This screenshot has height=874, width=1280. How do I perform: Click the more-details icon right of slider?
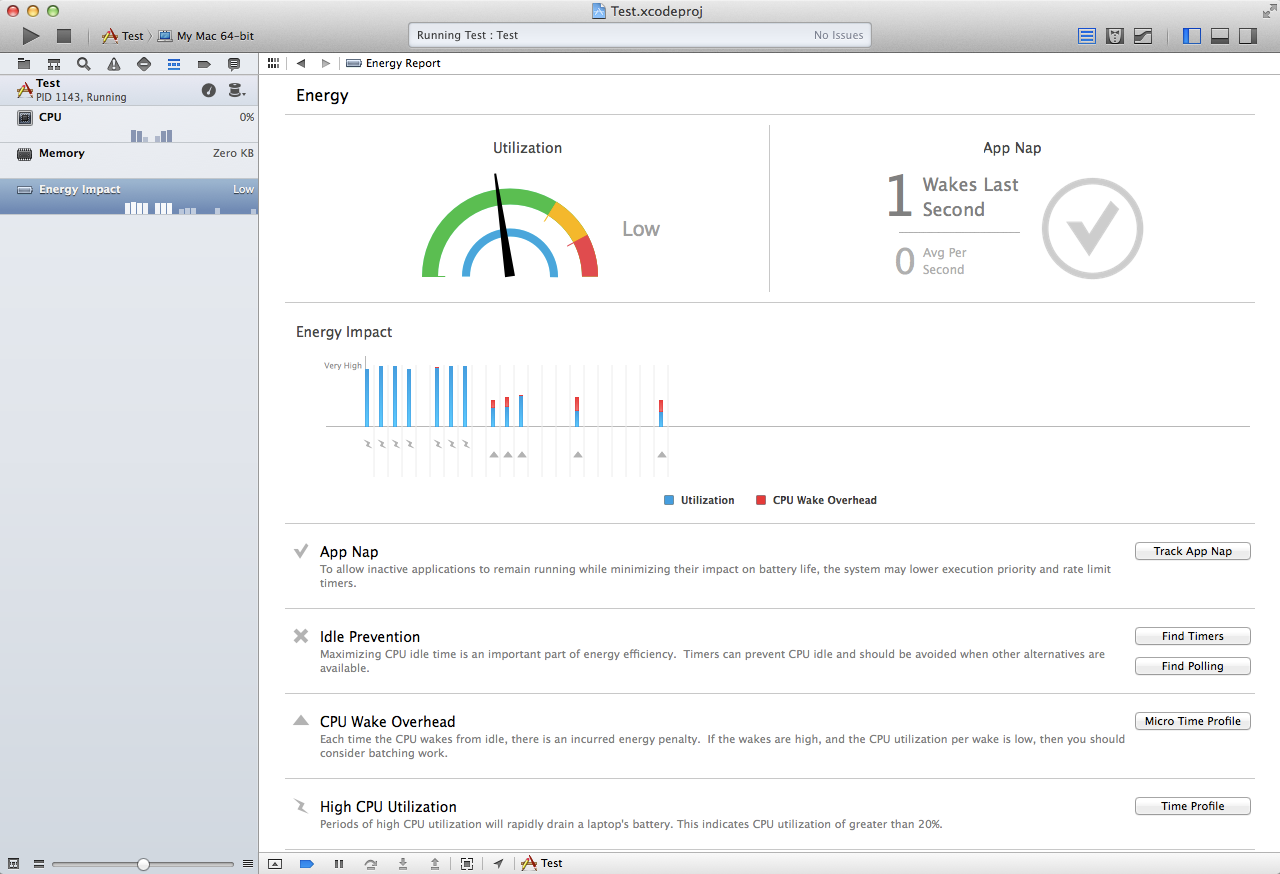pyautogui.click(x=248, y=864)
